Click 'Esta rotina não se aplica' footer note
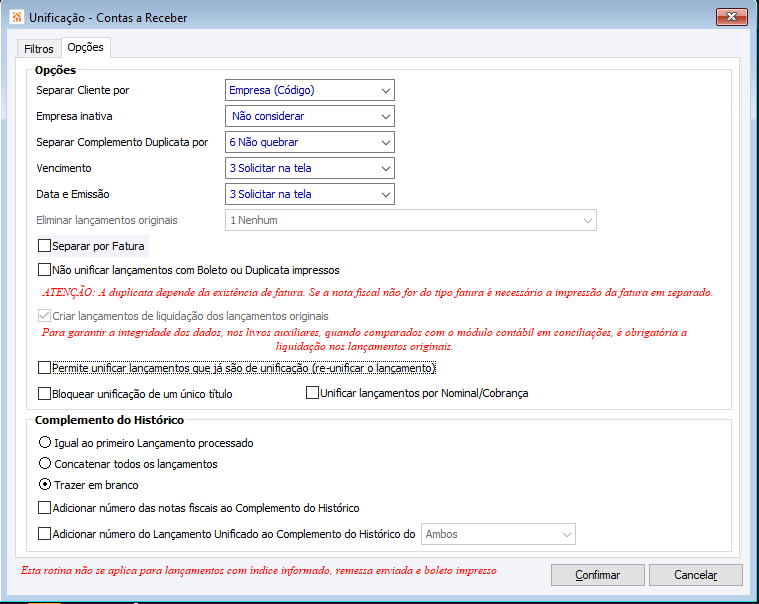The height and width of the screenshot is (604, 759). click(x=258, y=571)
